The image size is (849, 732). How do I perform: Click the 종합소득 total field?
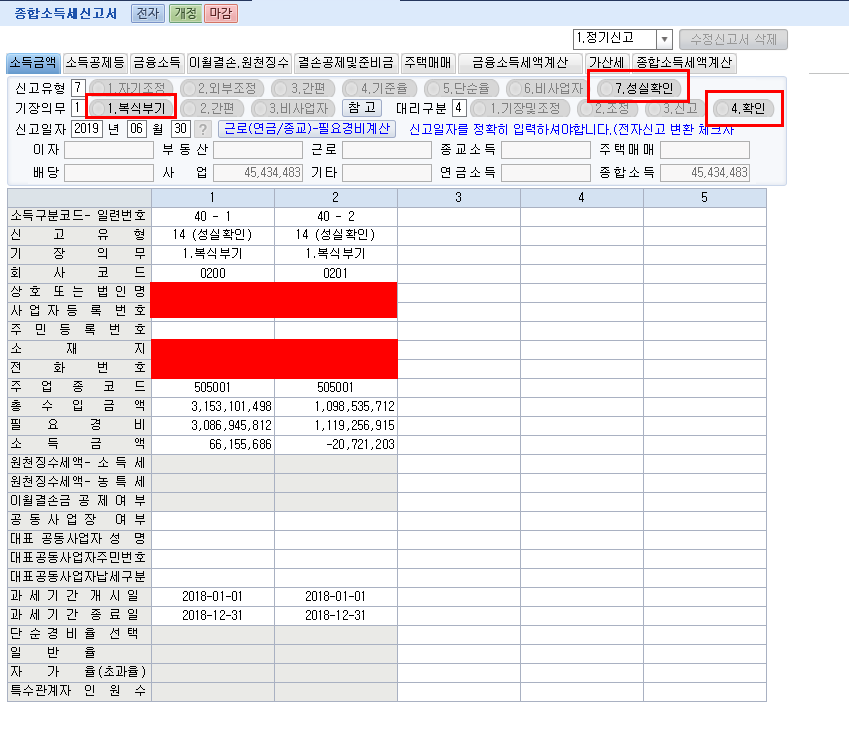(705, 173)
